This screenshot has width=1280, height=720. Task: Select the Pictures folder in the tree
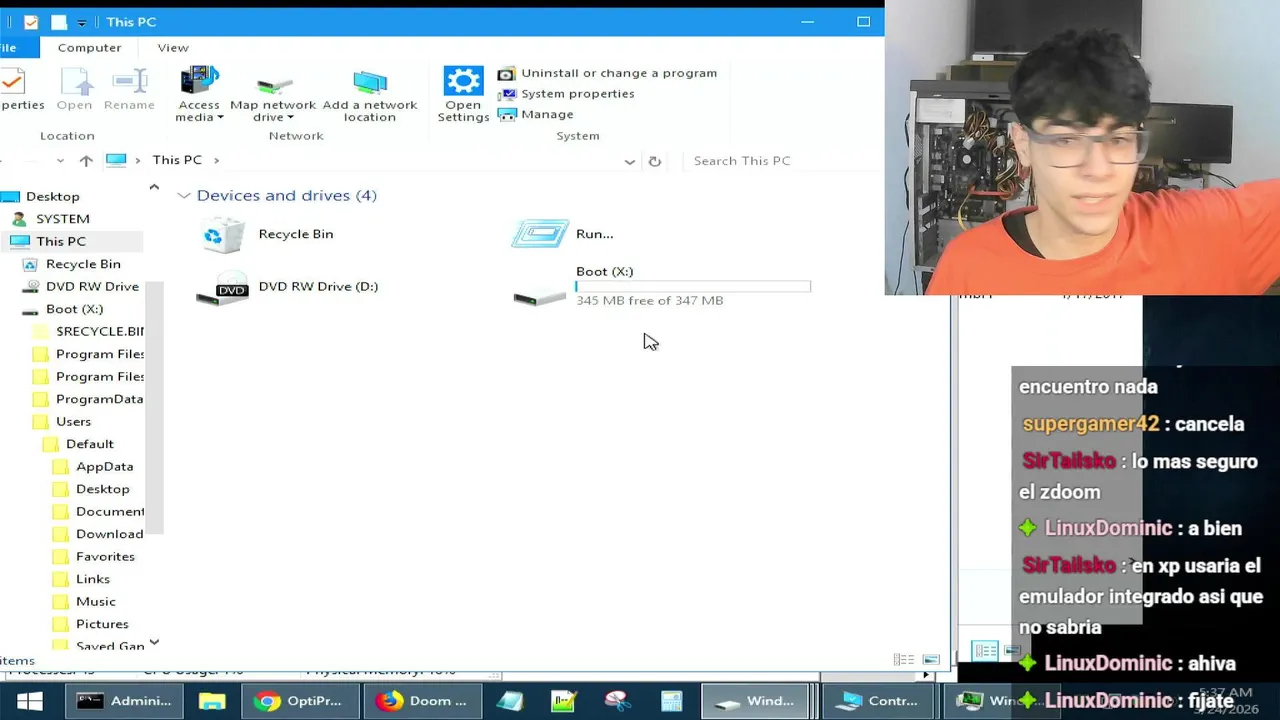coord(102,624)
